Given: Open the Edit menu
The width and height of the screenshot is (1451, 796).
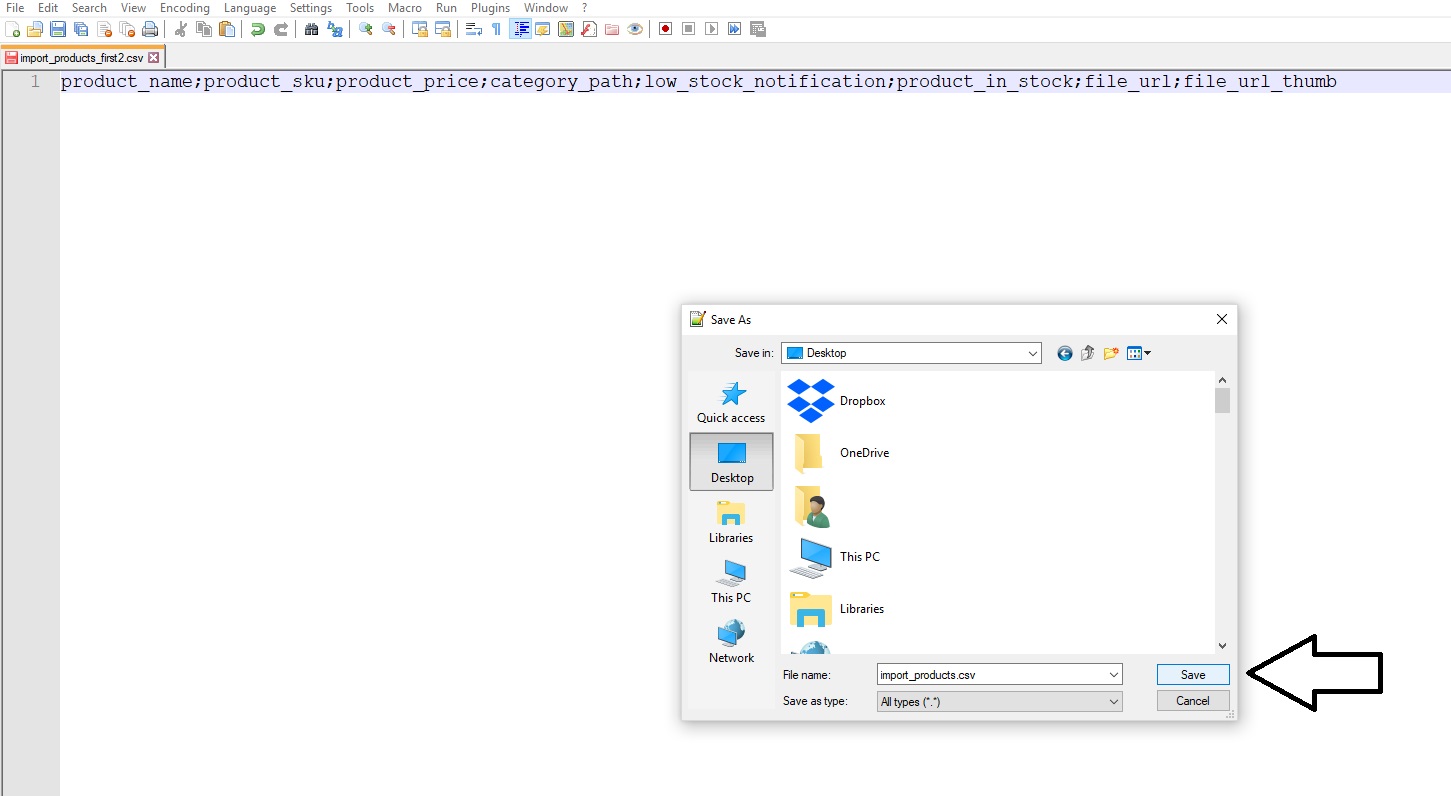Looking at the screenshot, I should click(48, 8).
